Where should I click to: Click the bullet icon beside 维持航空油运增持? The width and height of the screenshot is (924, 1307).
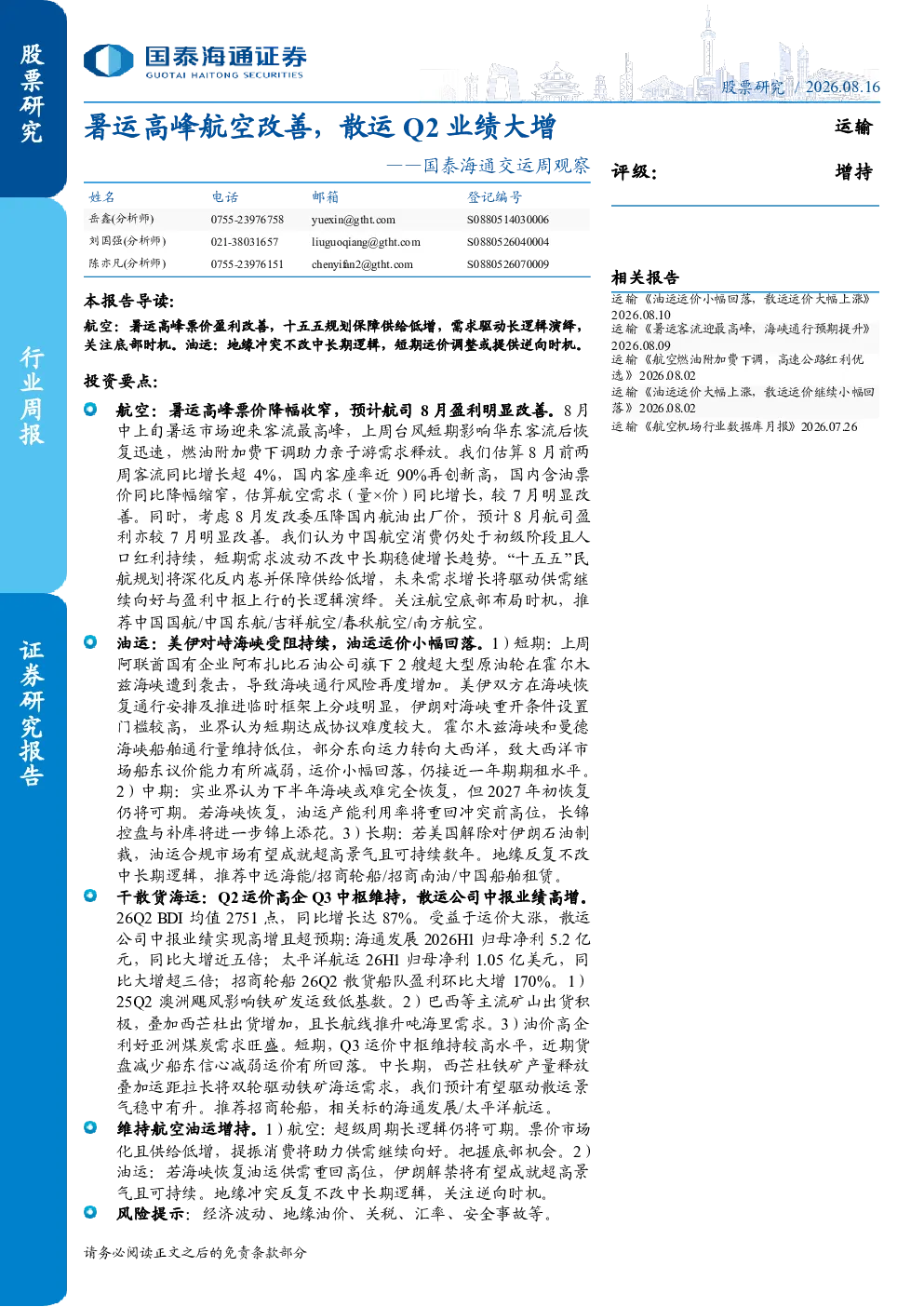click(x=90, y=1128)
